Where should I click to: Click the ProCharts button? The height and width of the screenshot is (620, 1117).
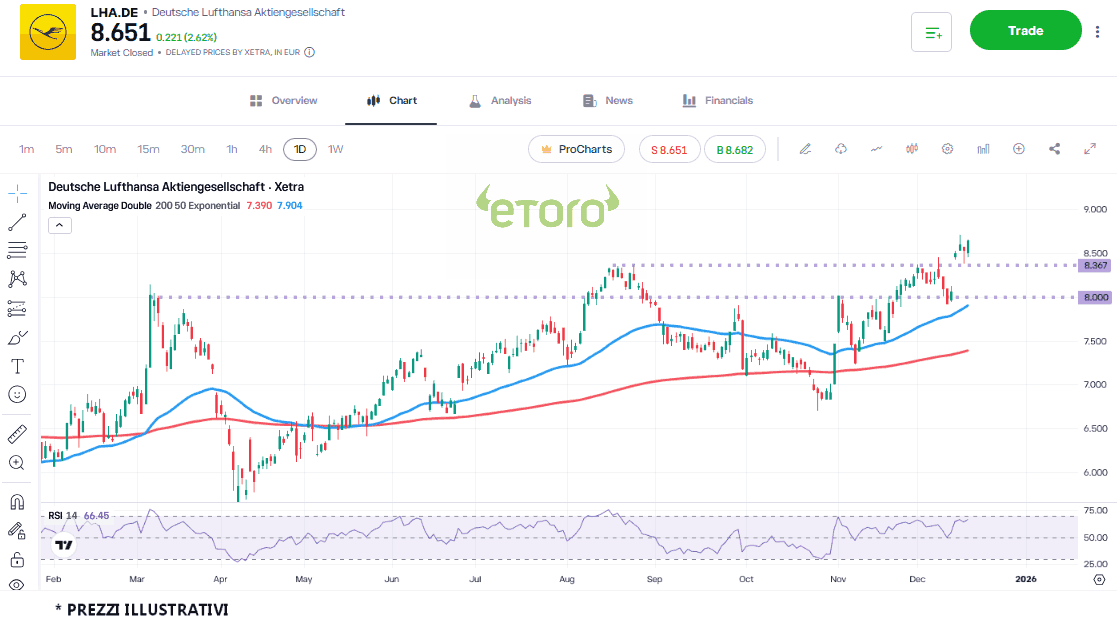point(576,149)
